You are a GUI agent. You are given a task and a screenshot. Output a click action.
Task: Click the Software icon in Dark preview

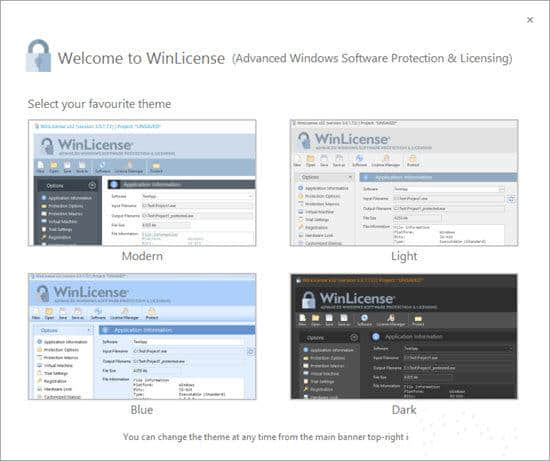click(x=364, y=318)
